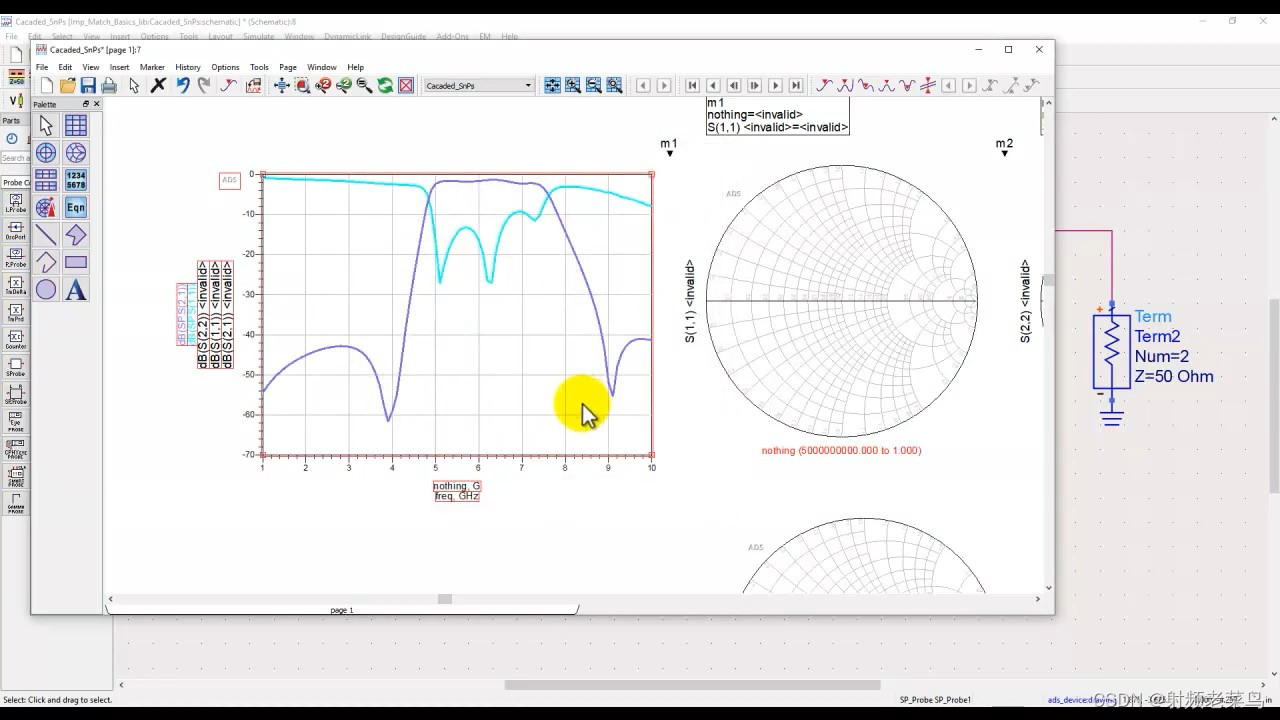Click the m1 marker readout box
This screenshot has width=1280, height=720.
pos(777,115)
